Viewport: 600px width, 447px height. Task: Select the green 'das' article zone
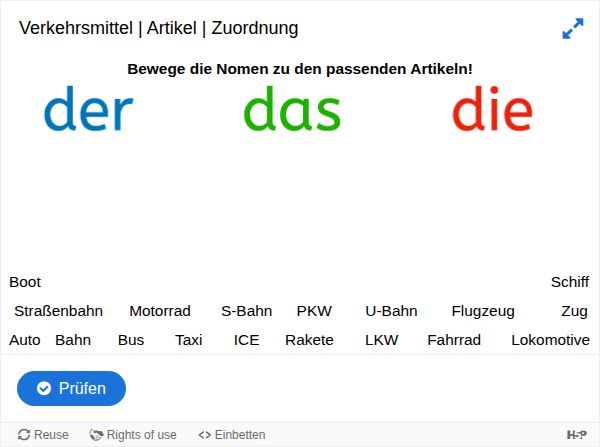(x=292, y=110)
